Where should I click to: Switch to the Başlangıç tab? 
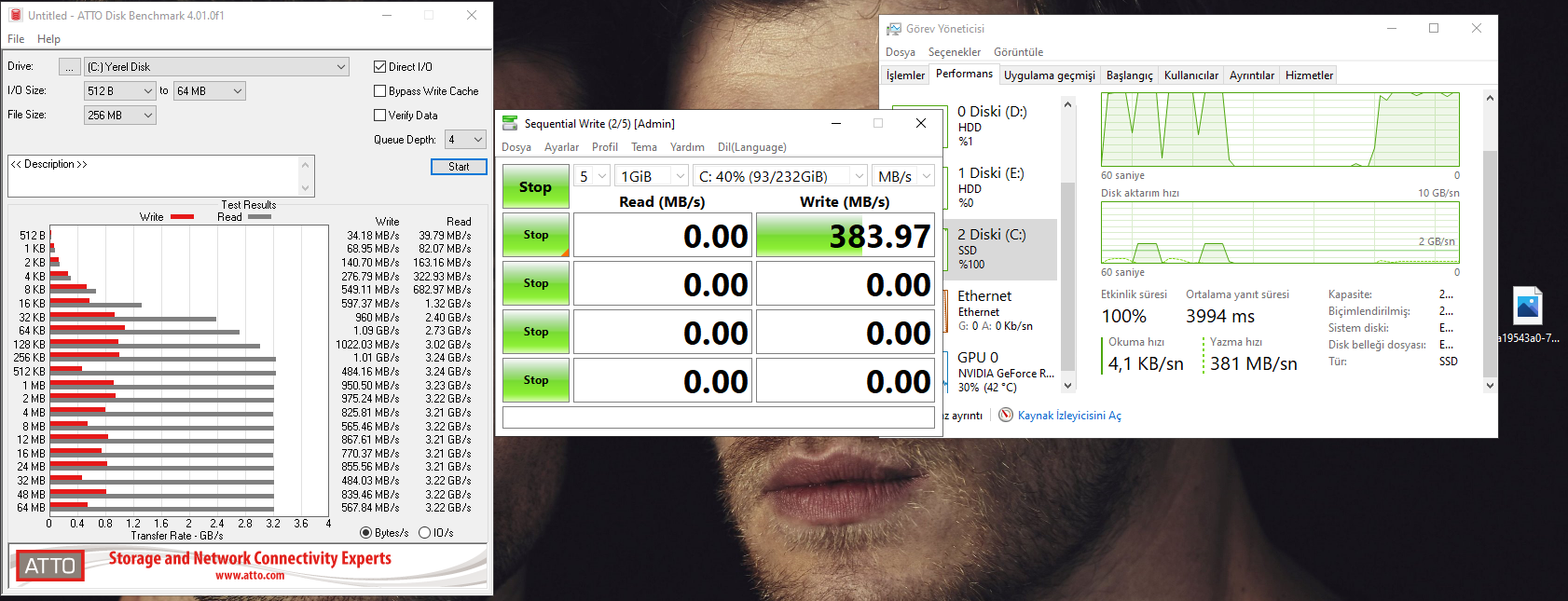click(x=1130, y=75)
